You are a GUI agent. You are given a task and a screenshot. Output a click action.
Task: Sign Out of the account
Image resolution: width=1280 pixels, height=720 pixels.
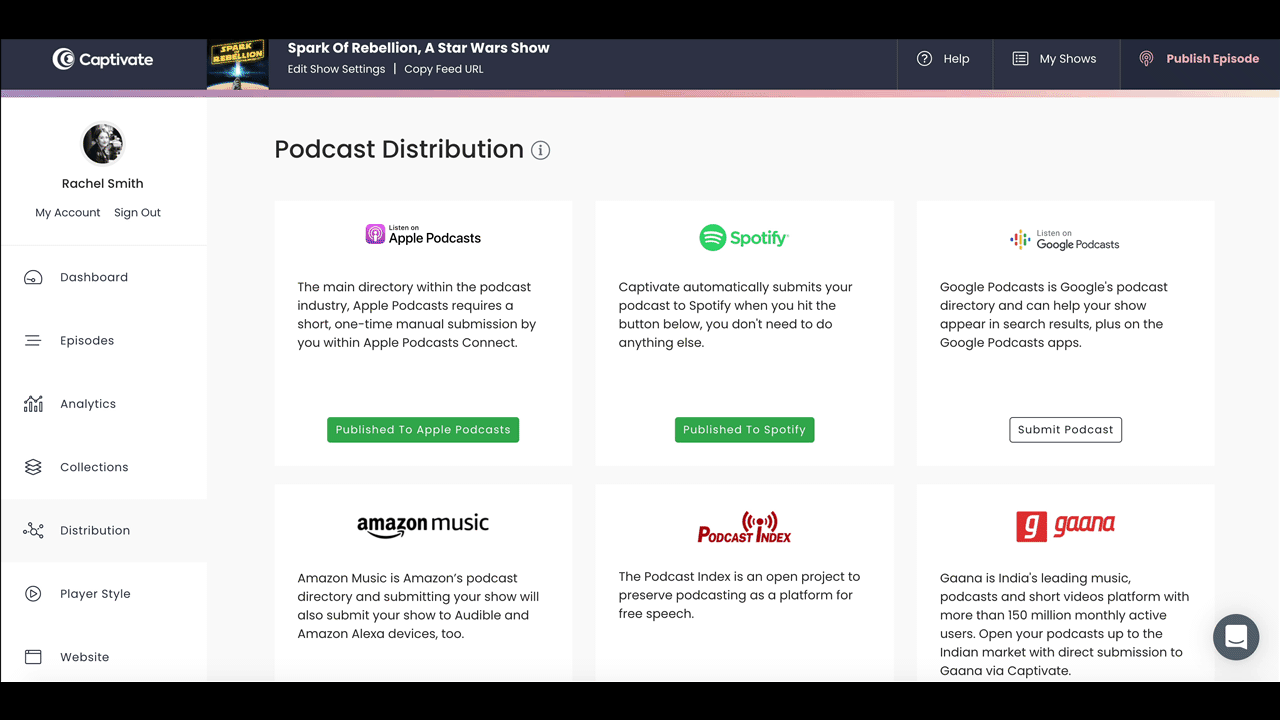point(137,212)
